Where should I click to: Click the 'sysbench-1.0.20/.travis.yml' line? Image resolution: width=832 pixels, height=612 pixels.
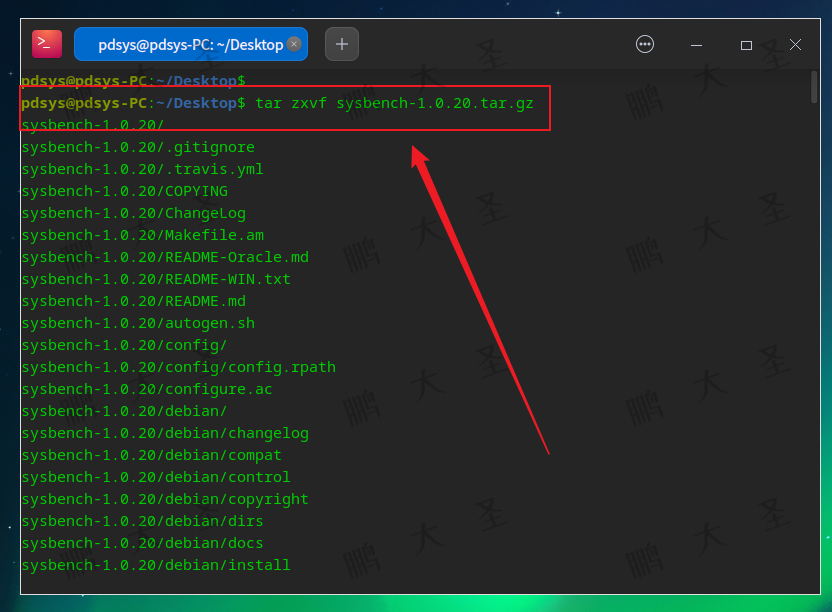tap(140, 169)
